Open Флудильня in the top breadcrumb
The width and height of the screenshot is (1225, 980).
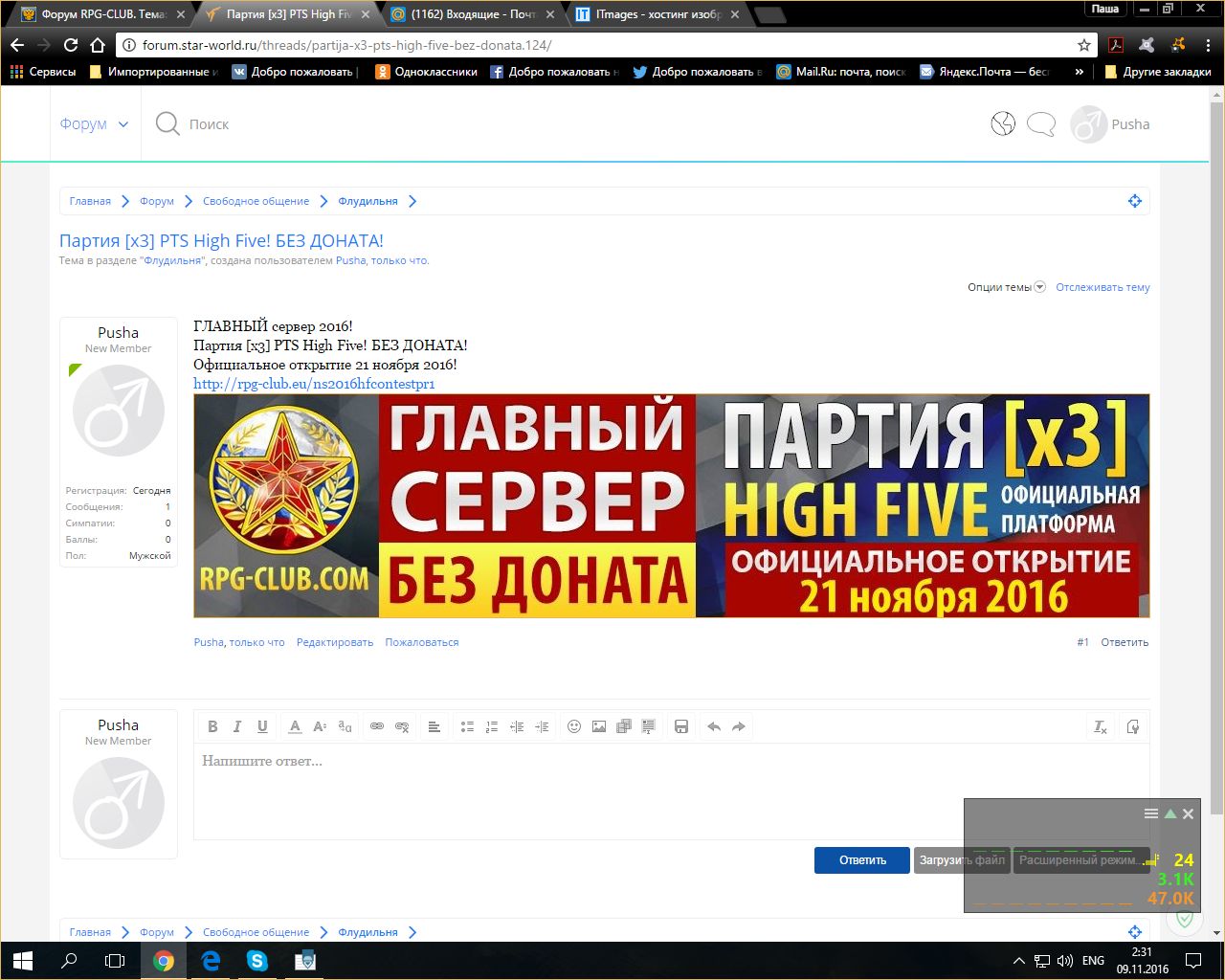coord(367,201)
